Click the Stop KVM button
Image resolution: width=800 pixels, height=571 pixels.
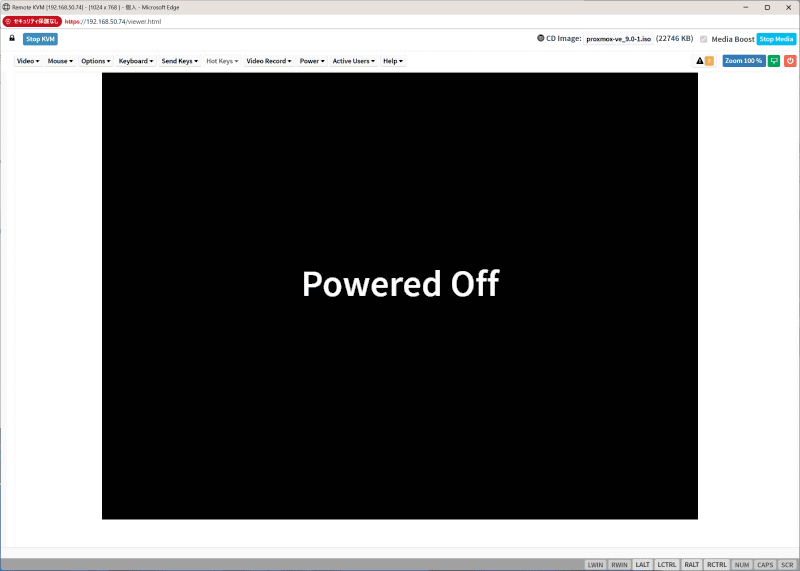[x=40, y=39]
